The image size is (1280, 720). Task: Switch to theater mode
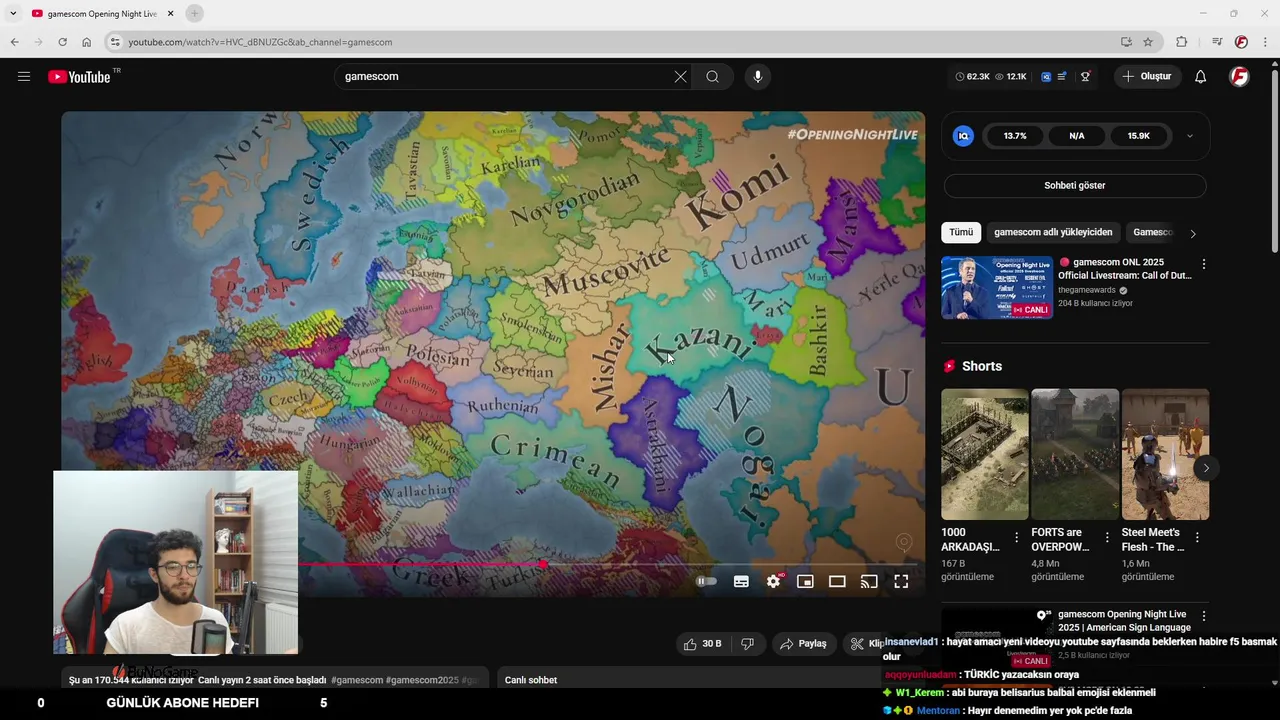pyautogui.click(x=837, y=581)
